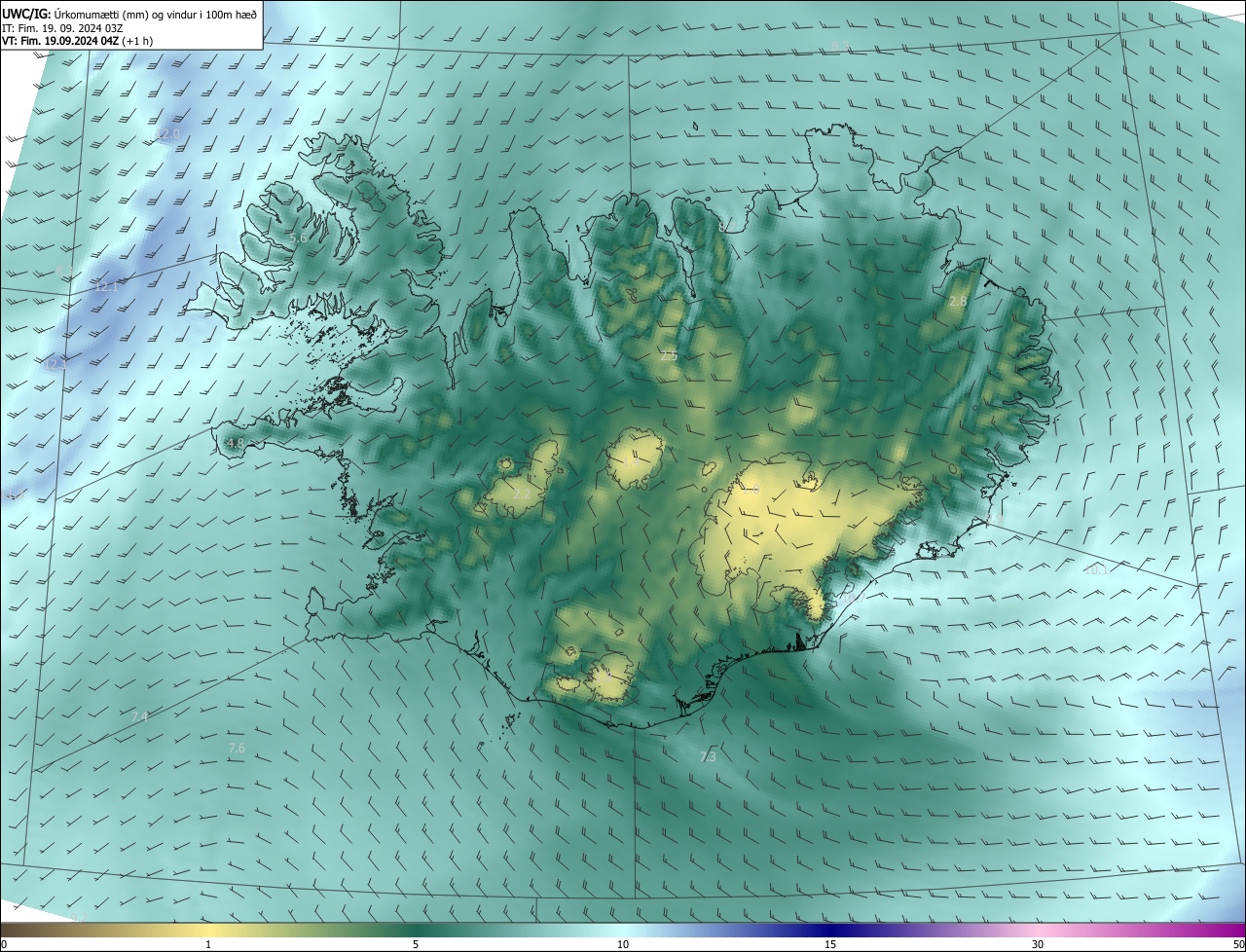1246x952 pixels.
Task: Click the 'IT: Fim. 19. 09. 2024 03Z' line
Action: coord(63,28)
